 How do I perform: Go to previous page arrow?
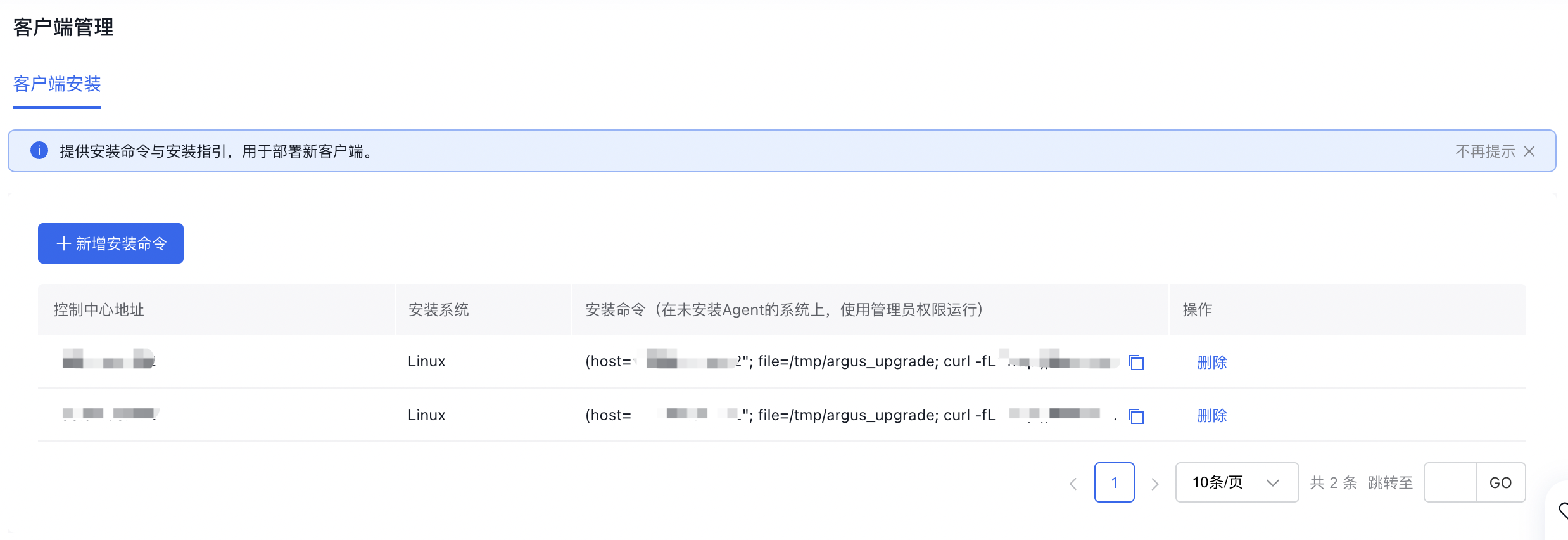[1073, 484]
